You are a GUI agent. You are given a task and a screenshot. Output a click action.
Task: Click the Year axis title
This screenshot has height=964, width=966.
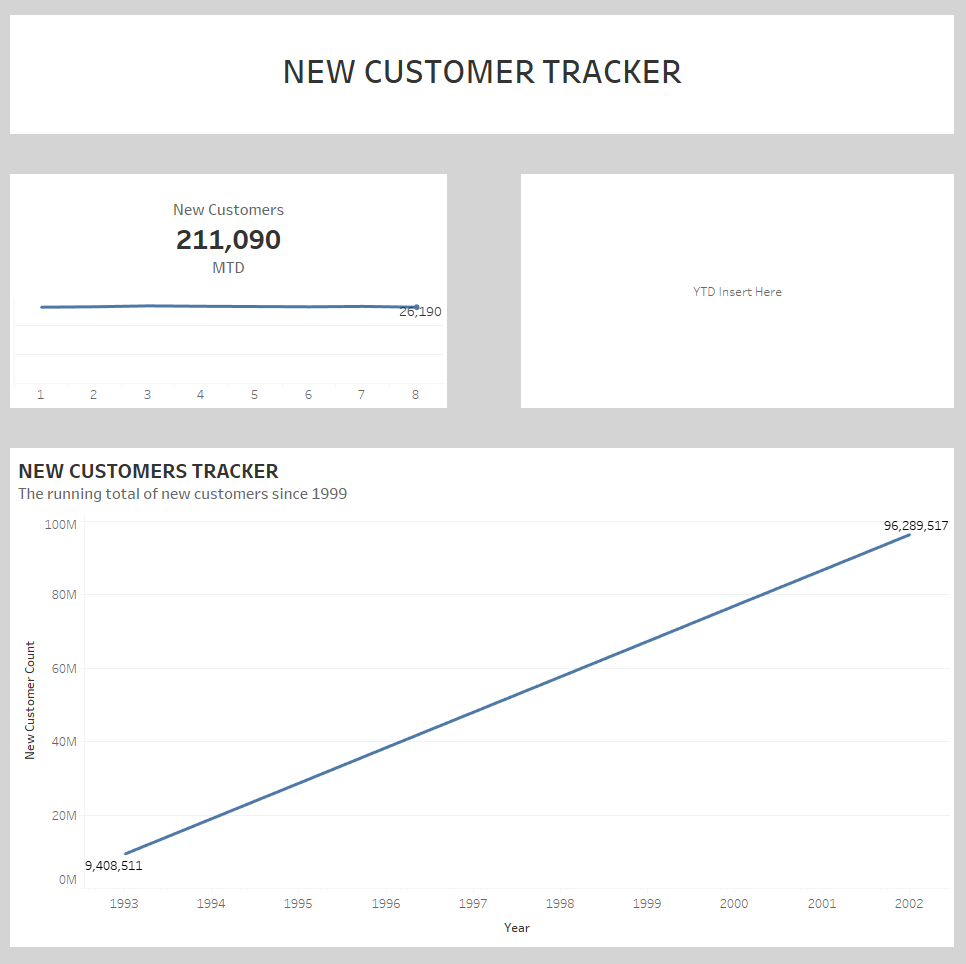[517, 928]
